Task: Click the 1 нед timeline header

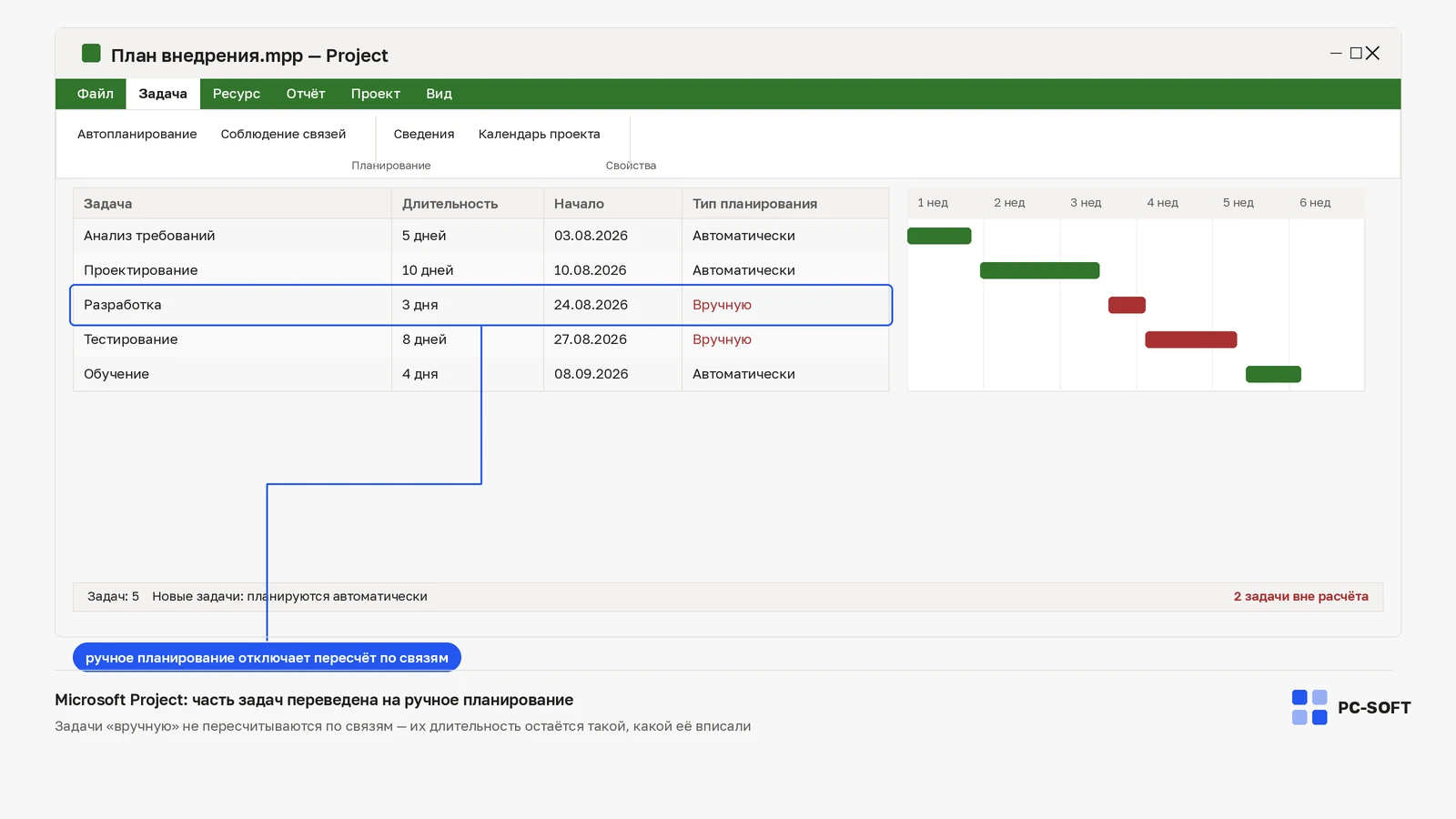Action: pos(933,203)
